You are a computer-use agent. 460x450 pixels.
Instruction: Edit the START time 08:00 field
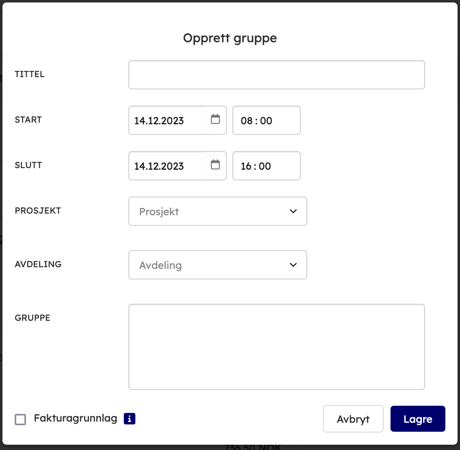tap(266, 120)
